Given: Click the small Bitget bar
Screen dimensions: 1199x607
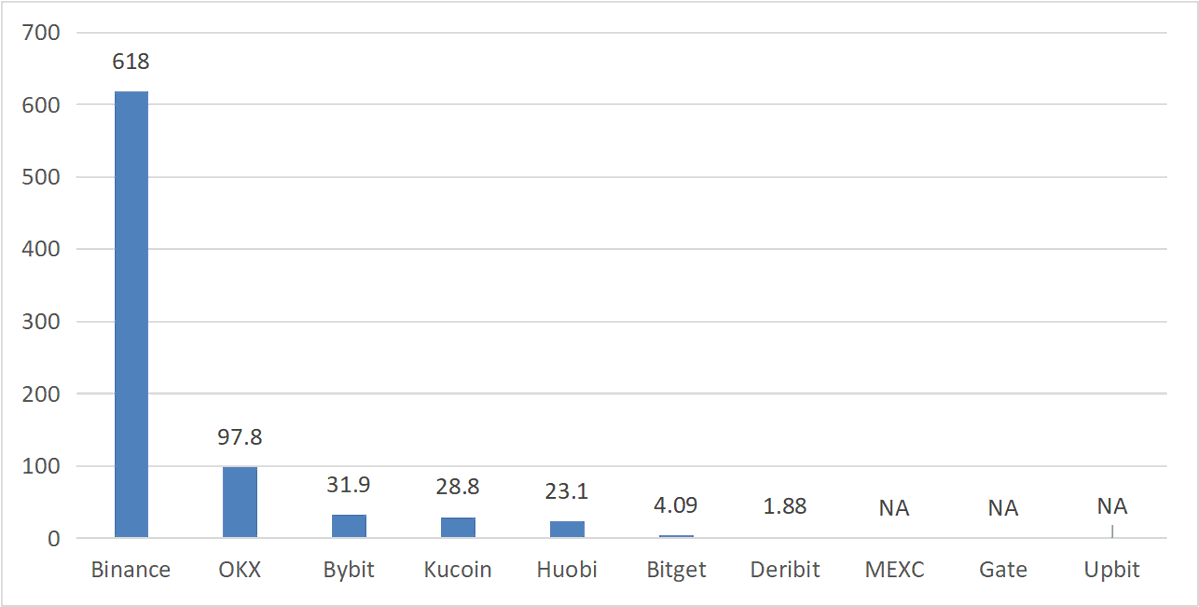Looking at the screenshot, I should [x=676, y=536].
